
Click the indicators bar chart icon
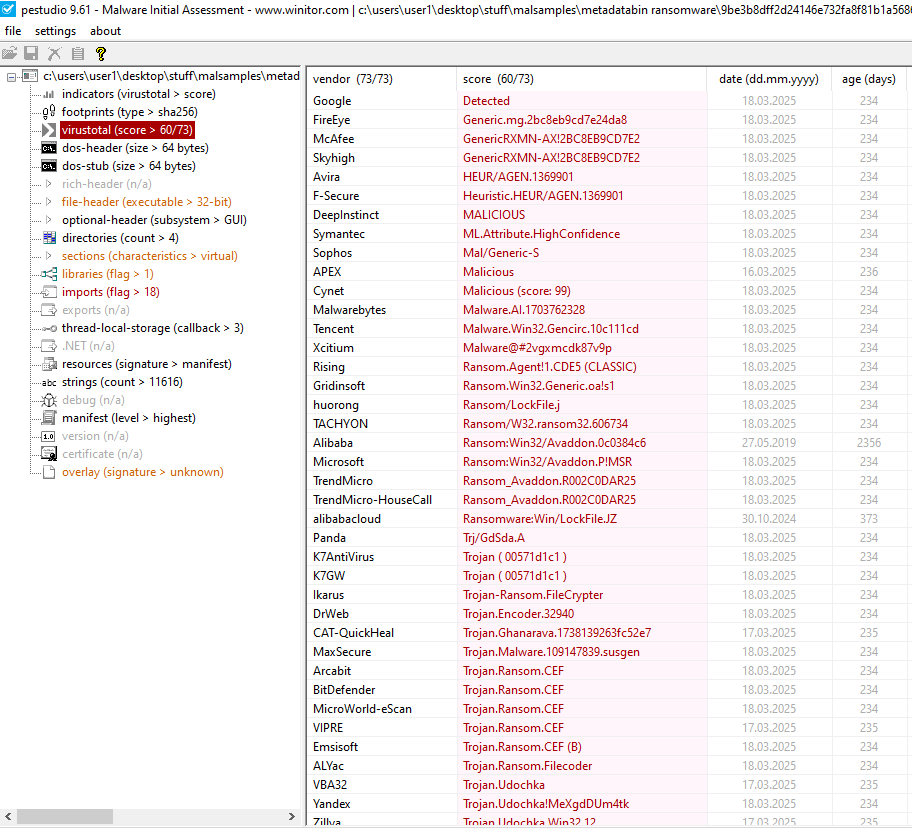coord(49,94)
